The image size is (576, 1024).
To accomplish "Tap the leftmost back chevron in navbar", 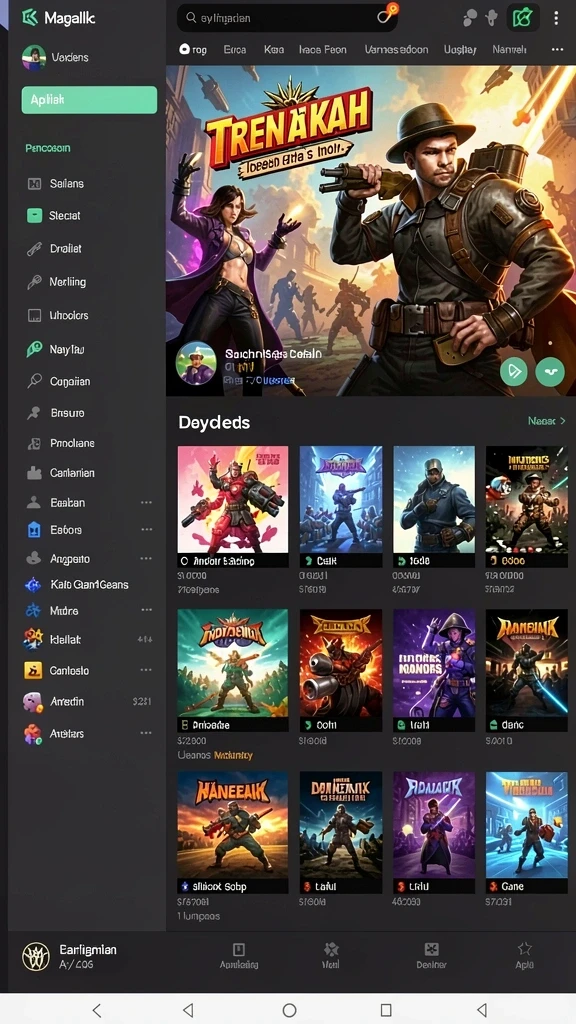I will point(96,1010).
